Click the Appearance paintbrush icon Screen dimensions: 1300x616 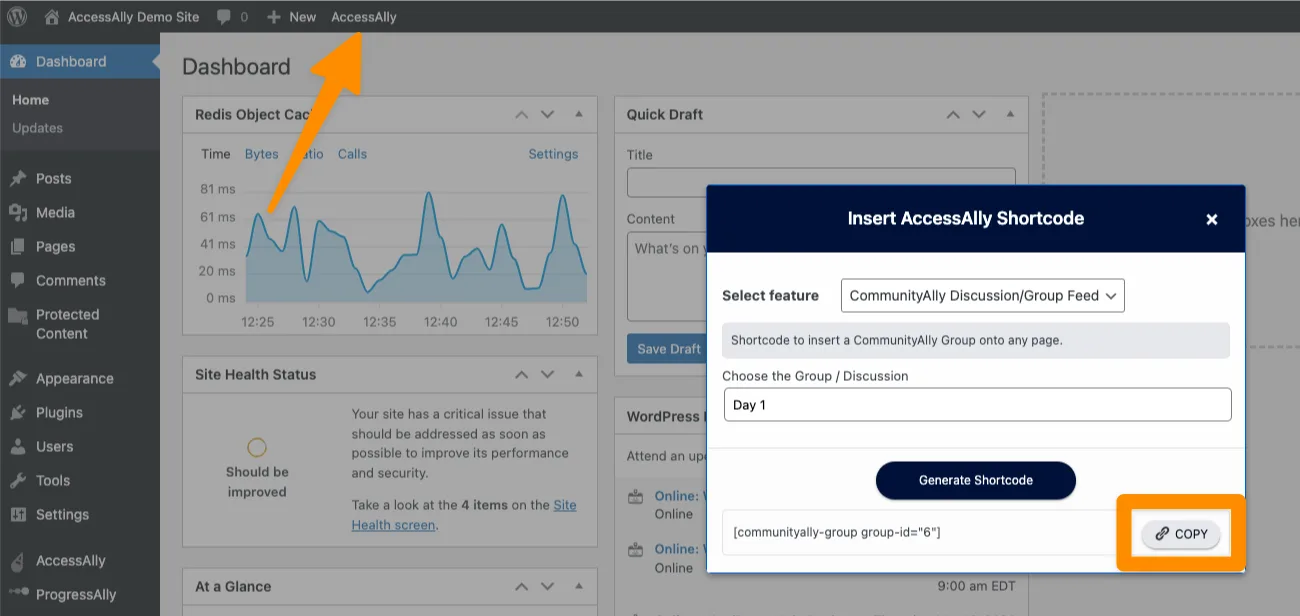[x=18, y=379]
